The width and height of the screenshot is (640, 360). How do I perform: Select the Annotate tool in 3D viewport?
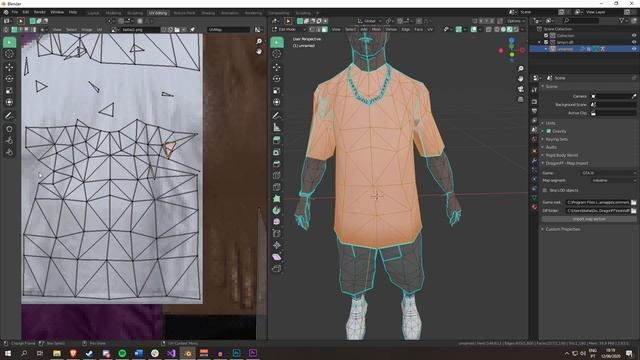(x=277, y=116)
